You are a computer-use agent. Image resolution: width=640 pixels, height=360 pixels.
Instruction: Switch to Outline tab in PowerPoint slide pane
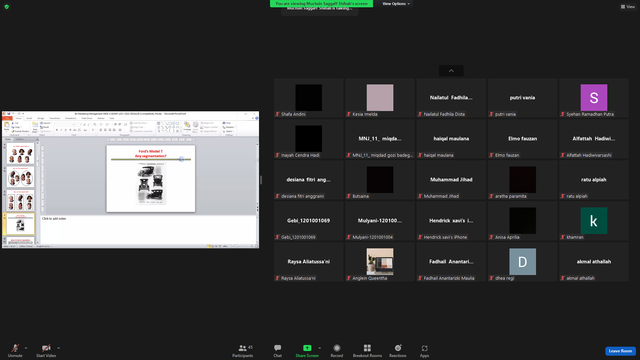click(x=20, y=139)
